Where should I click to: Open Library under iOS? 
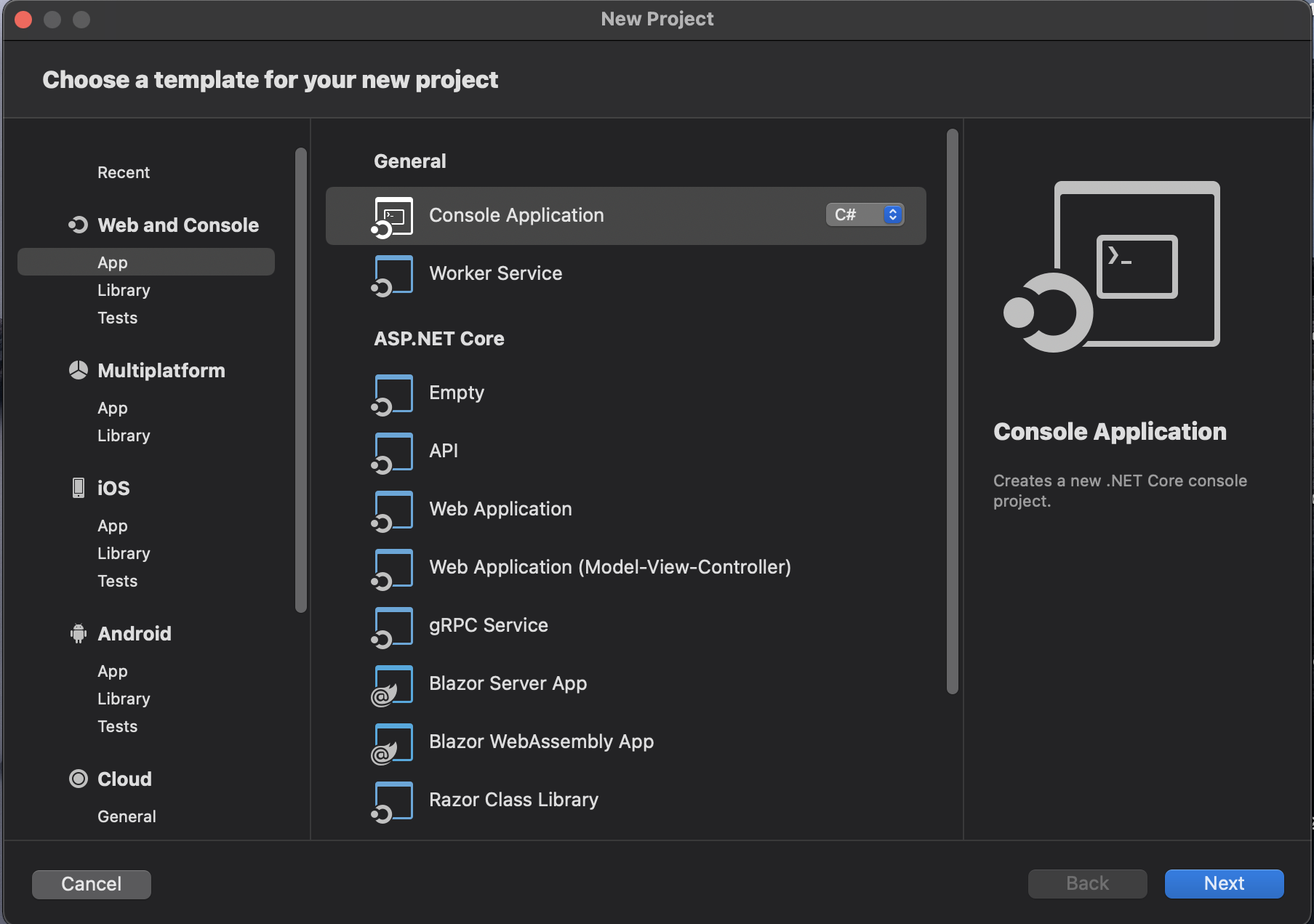click(124, 553)
